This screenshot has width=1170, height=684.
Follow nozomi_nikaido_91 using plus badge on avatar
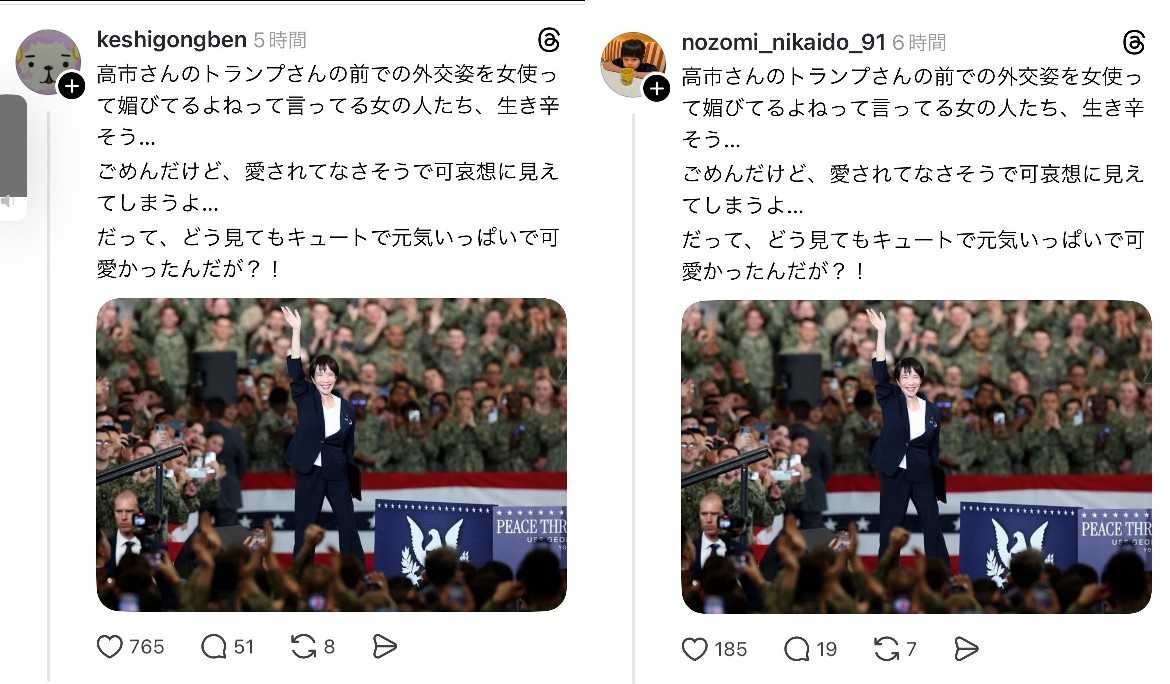[x=657, y=90]
